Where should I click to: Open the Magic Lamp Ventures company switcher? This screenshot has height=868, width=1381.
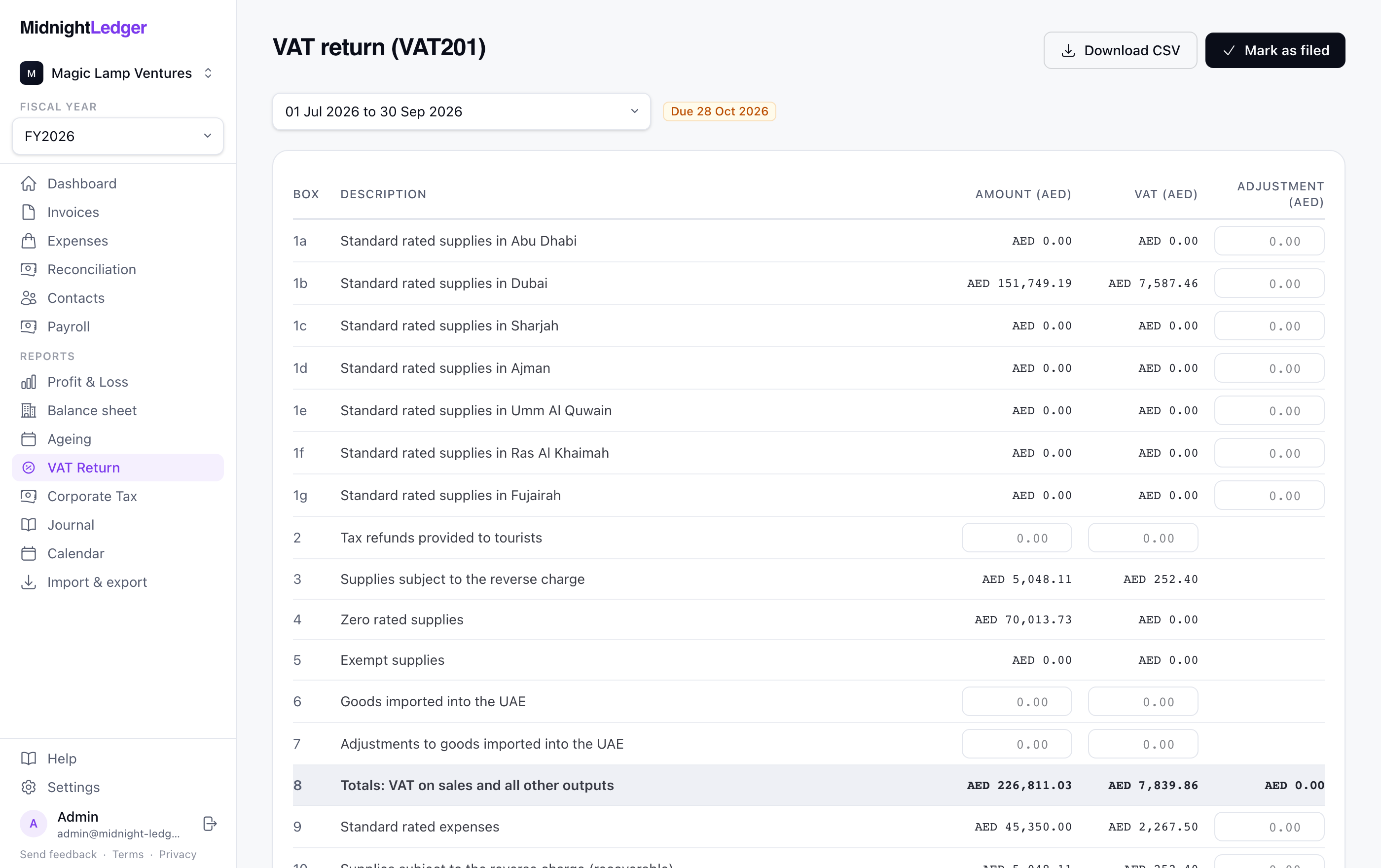pos(117,73)
